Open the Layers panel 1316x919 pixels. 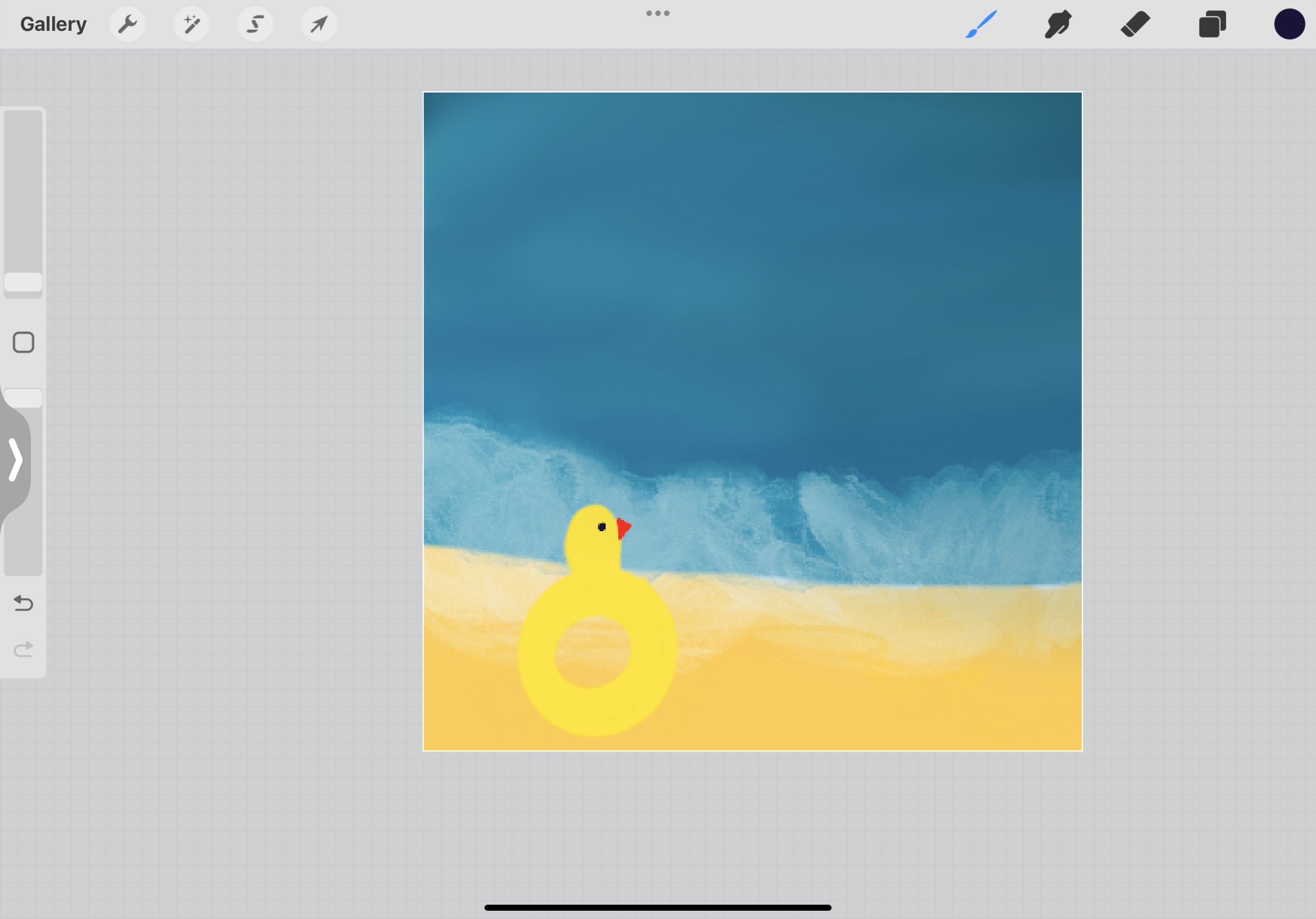(x=1212, y=24)
